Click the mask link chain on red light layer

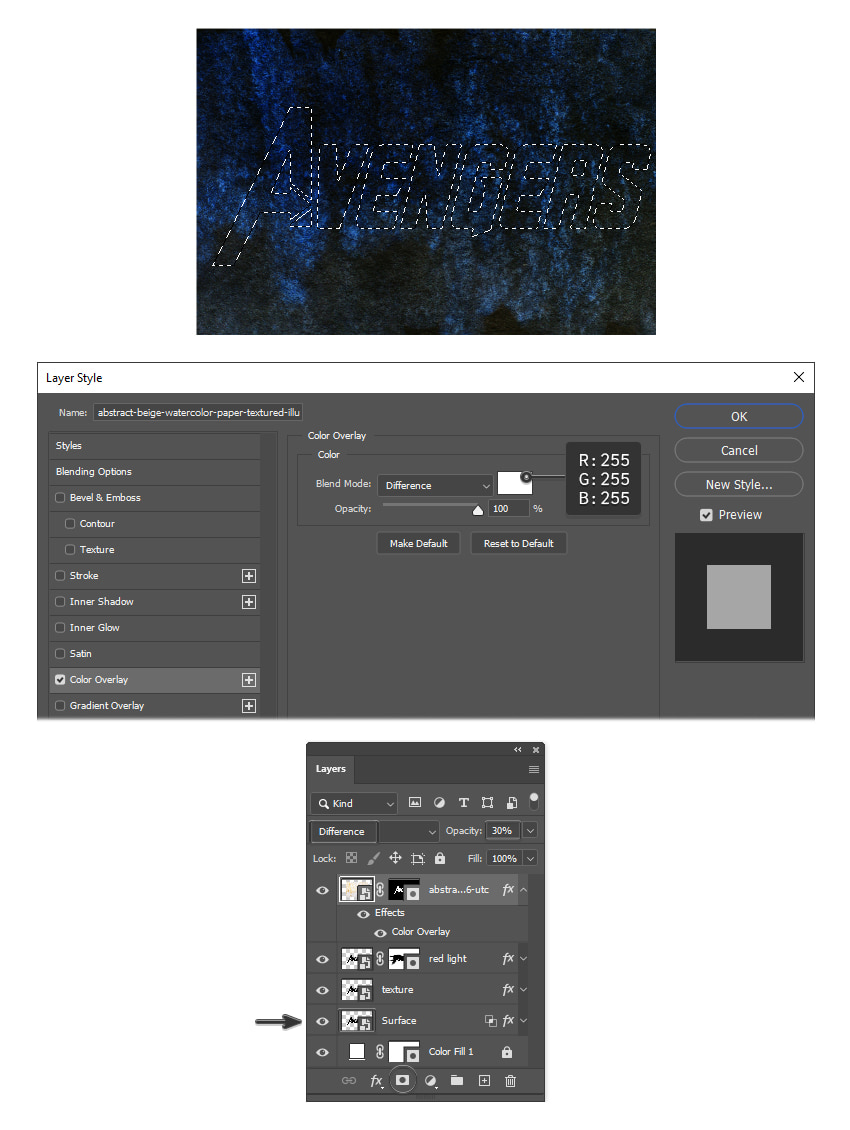click(x=380, y=958)
